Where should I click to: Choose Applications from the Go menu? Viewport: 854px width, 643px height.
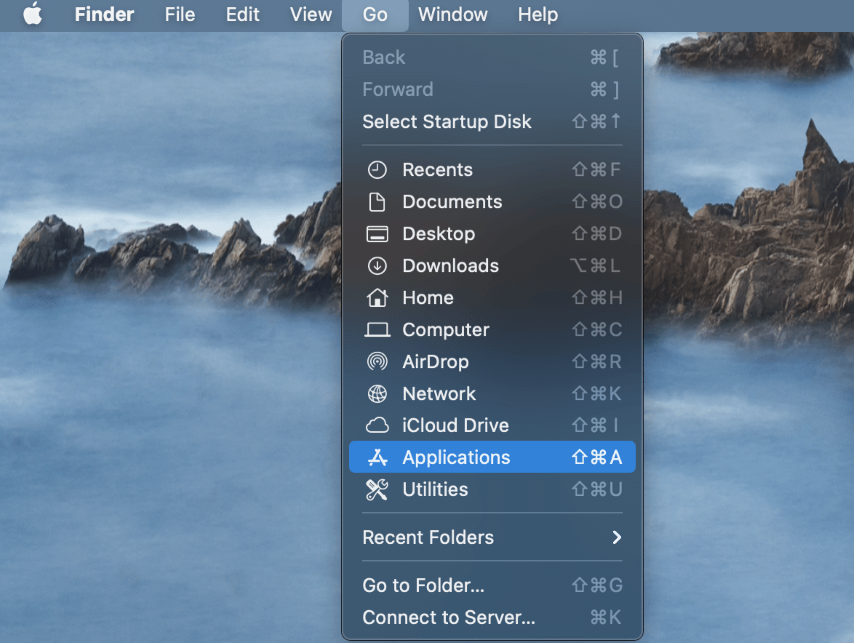click(x=456, y=458)
